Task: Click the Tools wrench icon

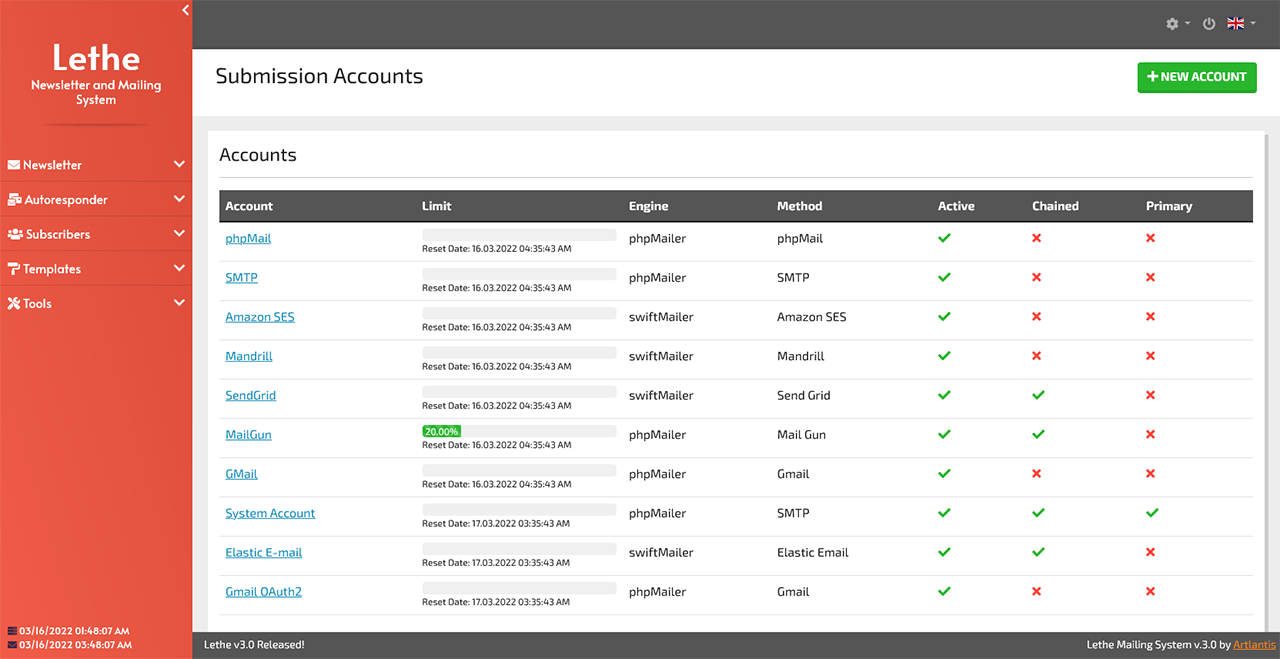Action: pyautogui.click(x=14, y=303)
